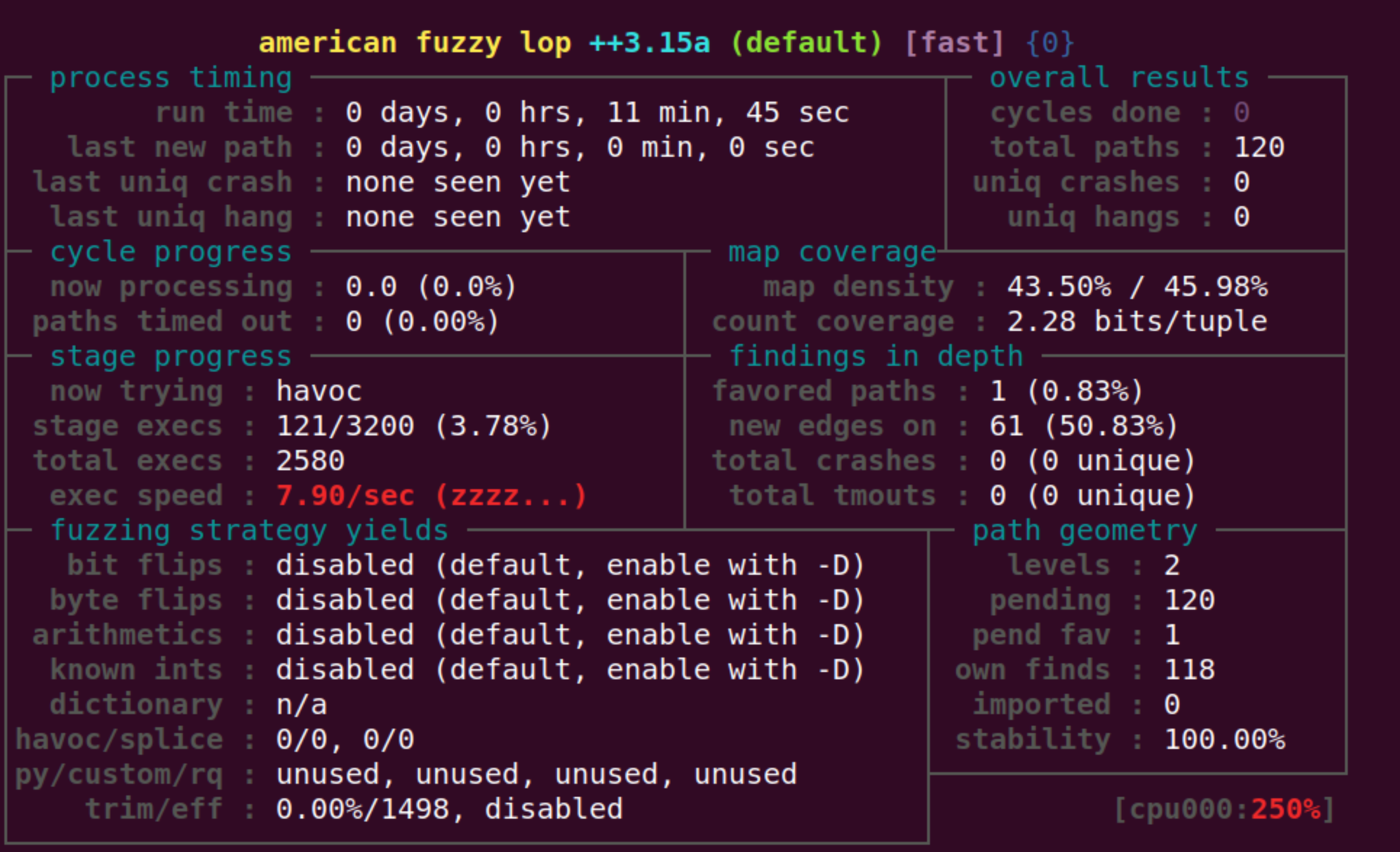1400x852 pixels.
Task: Click the 'process timing' section header
Action: point(170,78)
